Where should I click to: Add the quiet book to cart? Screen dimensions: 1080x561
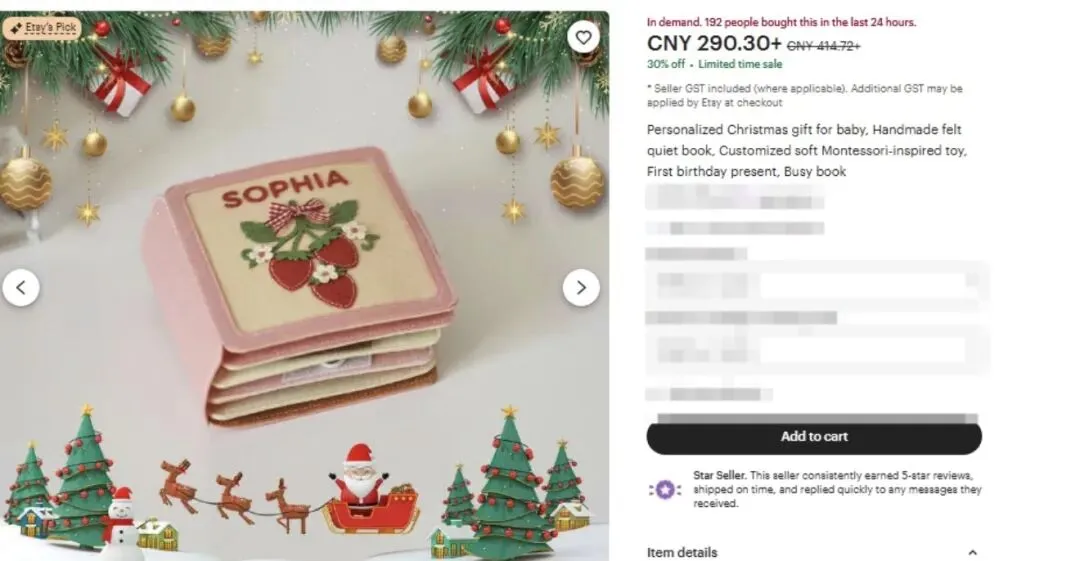pos(814,436)
